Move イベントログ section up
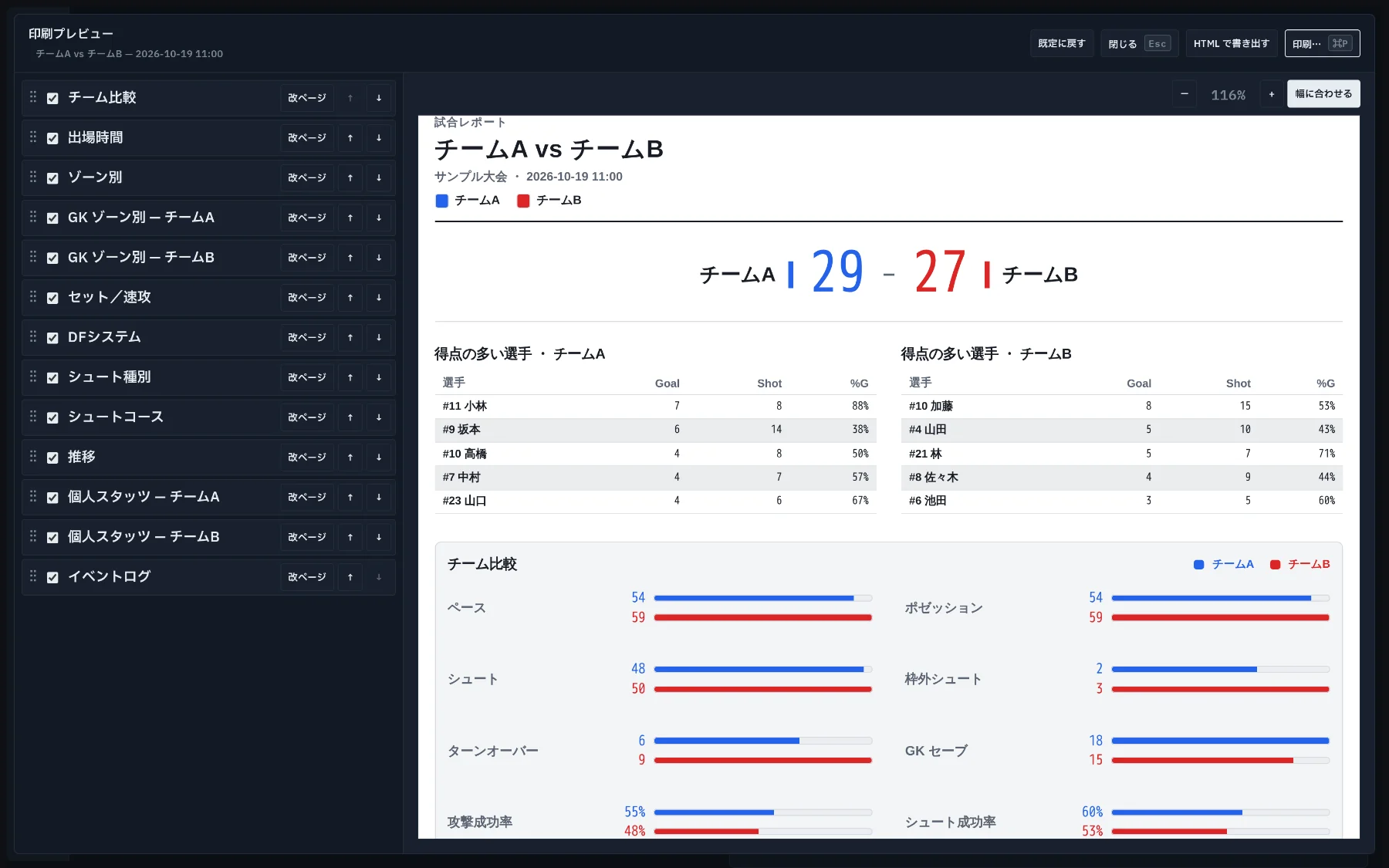 (350, 577)
